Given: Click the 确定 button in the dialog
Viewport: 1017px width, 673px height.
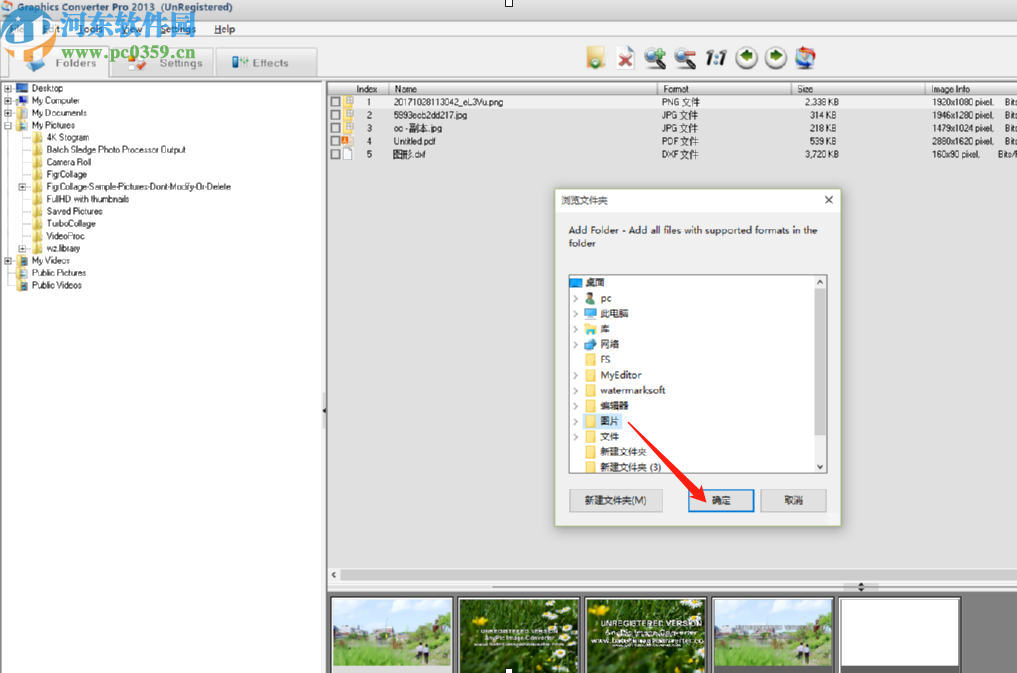Looking at the screenshot, I should 721,500.
